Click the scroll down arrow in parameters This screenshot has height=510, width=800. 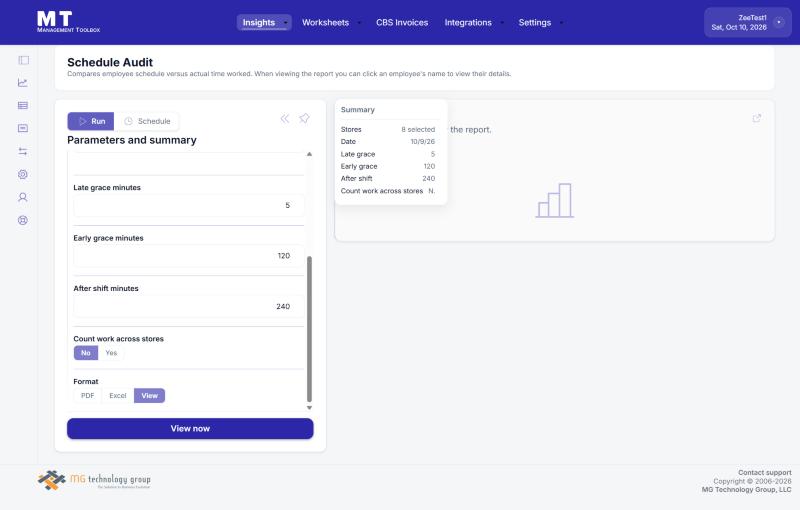309,408
